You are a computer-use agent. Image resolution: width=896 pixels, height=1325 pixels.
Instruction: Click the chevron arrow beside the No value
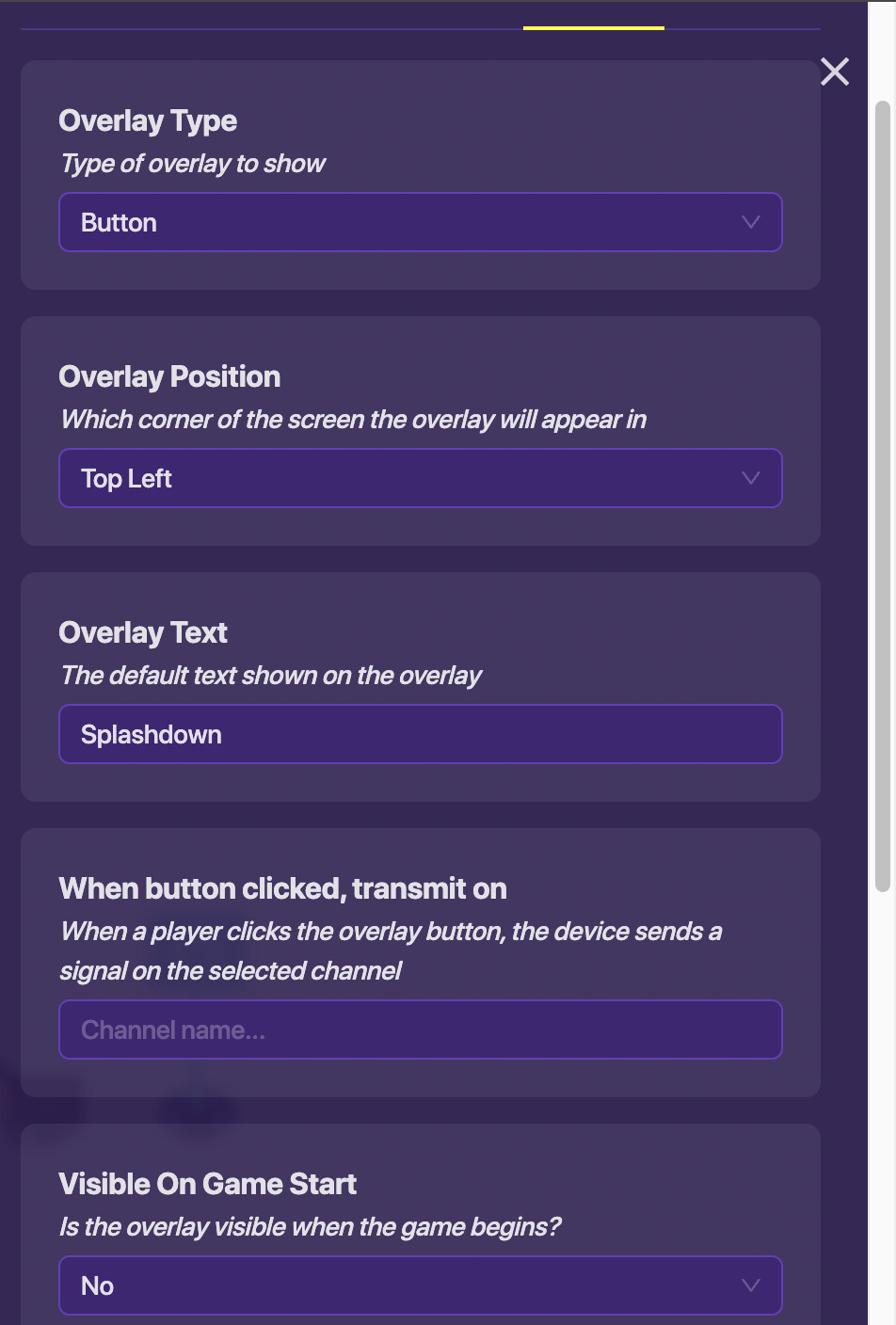750,1285
